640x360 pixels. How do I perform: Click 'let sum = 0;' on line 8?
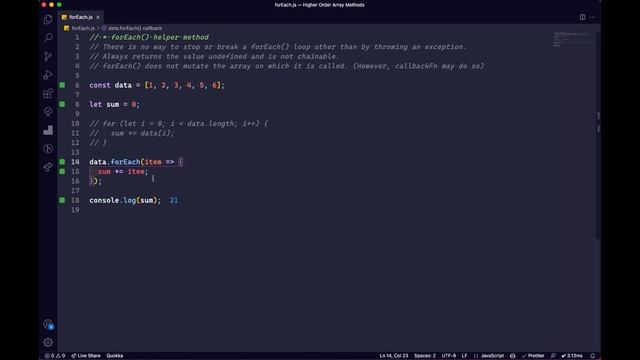click(x=115, y=104)
